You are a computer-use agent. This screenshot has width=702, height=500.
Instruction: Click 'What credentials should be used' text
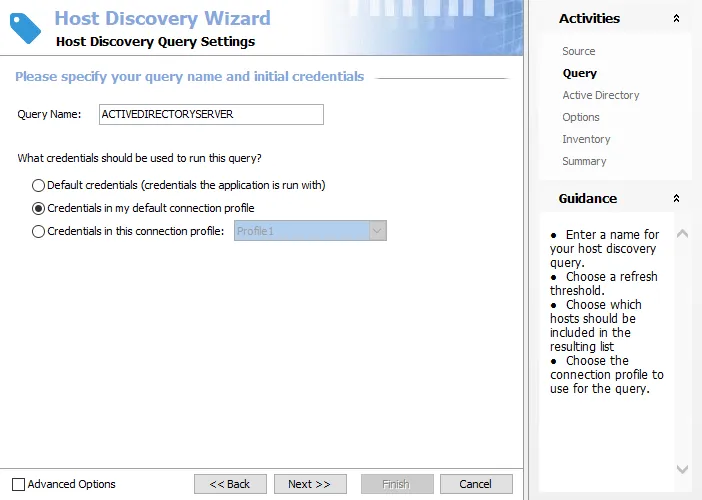[x=139, y=158]
